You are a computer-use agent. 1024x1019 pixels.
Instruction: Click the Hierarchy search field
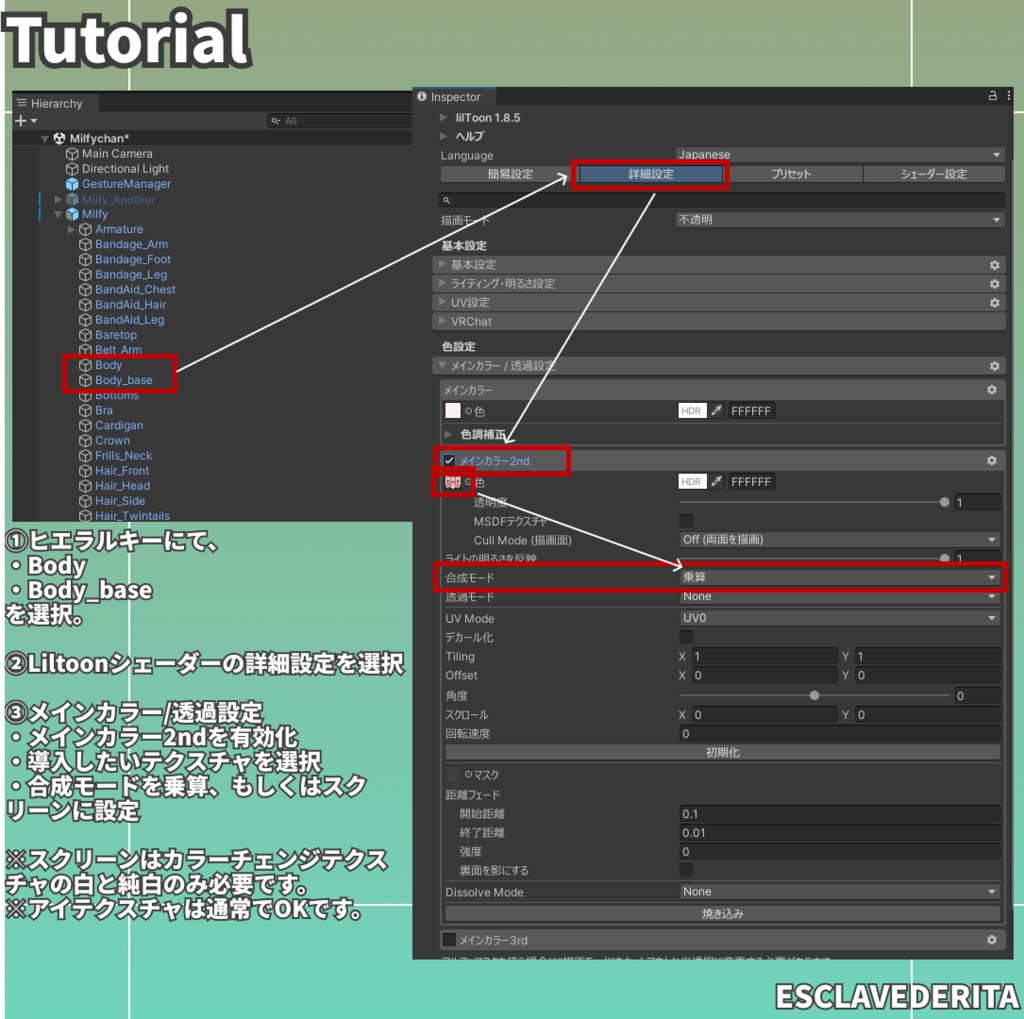click(340, 121)
